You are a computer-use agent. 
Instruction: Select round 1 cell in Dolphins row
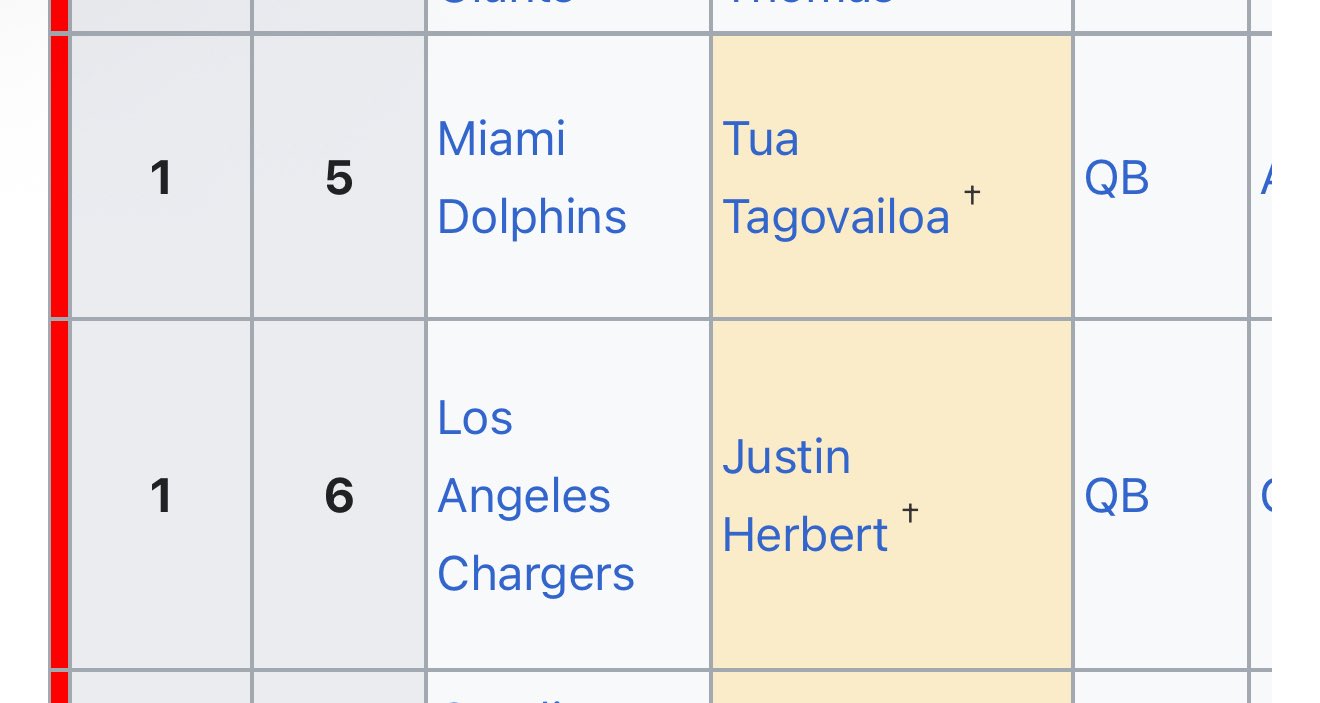click(x=160, y=177)
